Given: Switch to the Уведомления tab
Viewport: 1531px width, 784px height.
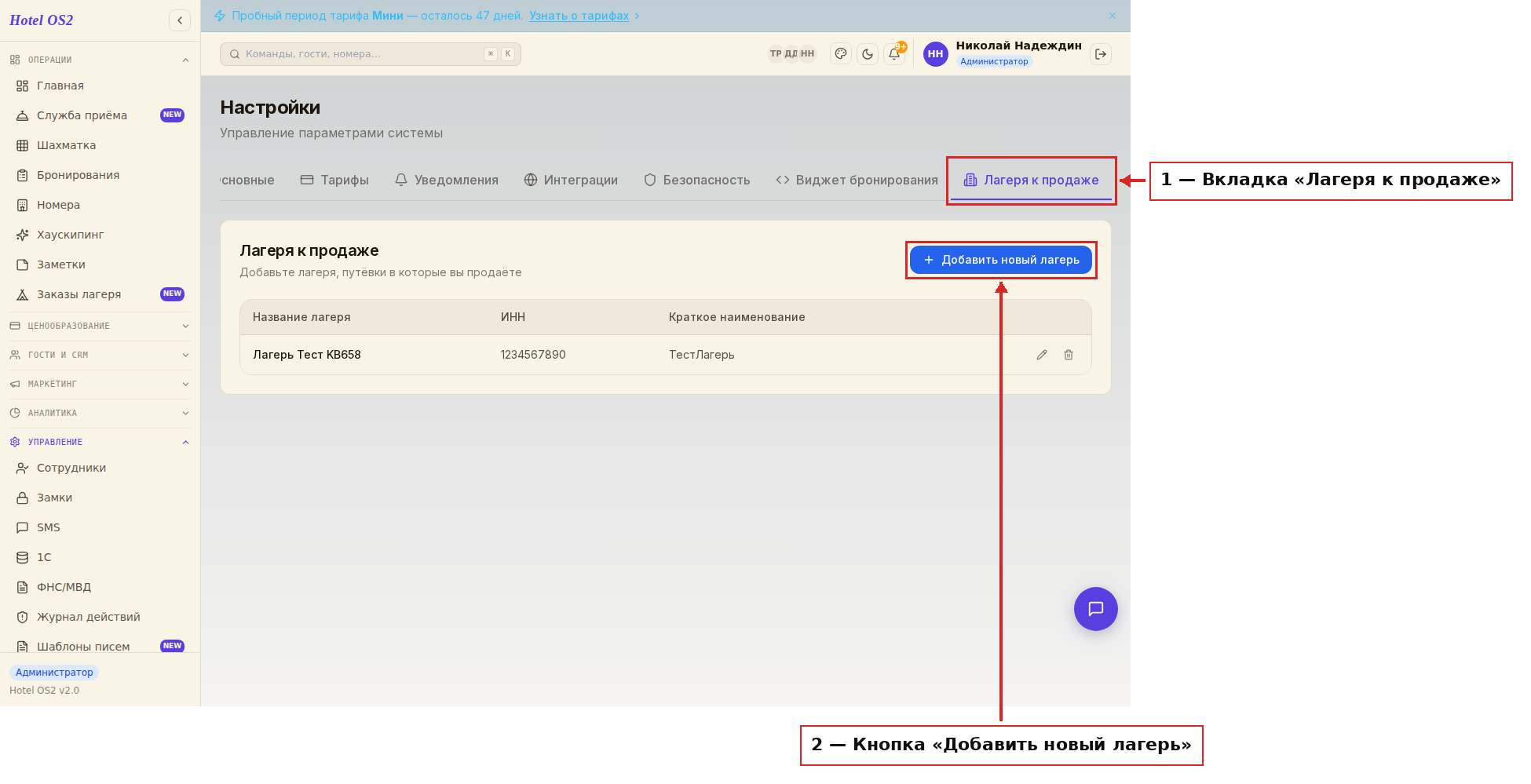Looking at the screenshot, I should coord(447,180).
